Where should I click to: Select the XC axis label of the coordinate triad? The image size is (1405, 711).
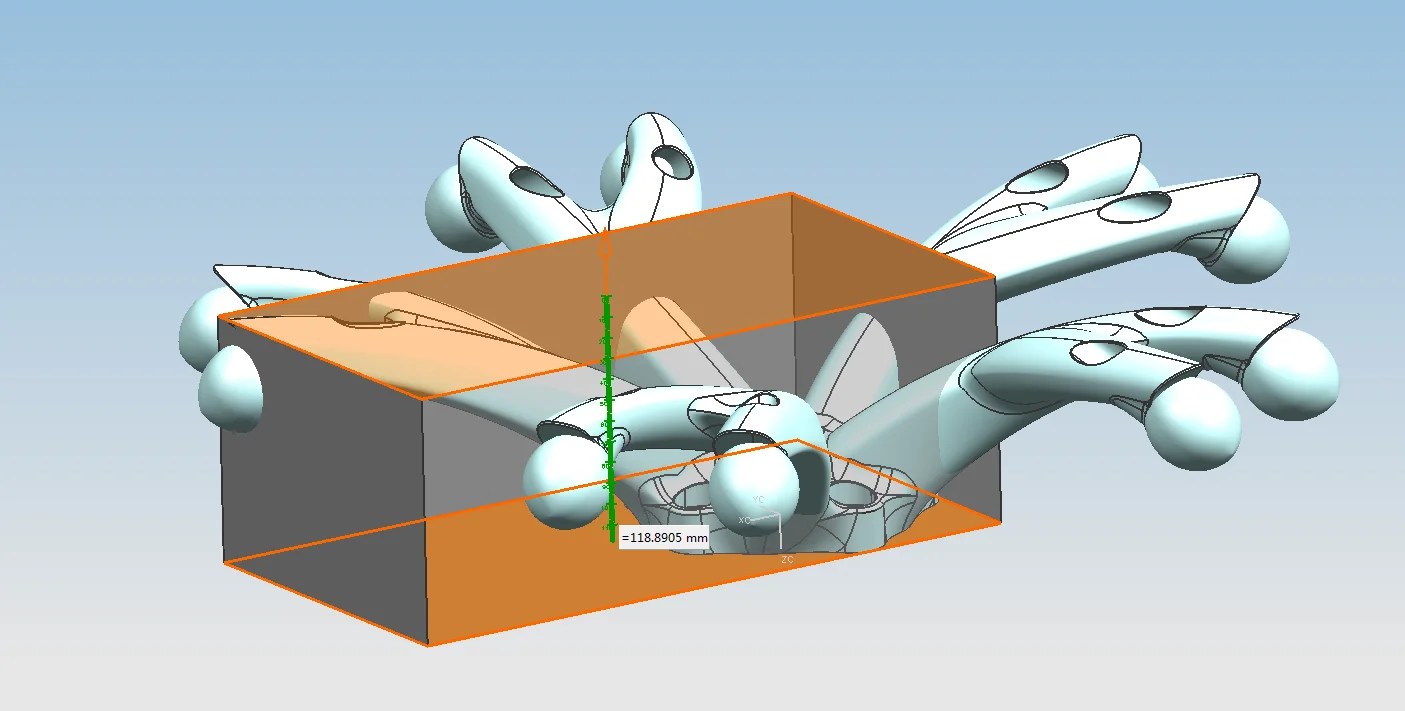point(744,520)
